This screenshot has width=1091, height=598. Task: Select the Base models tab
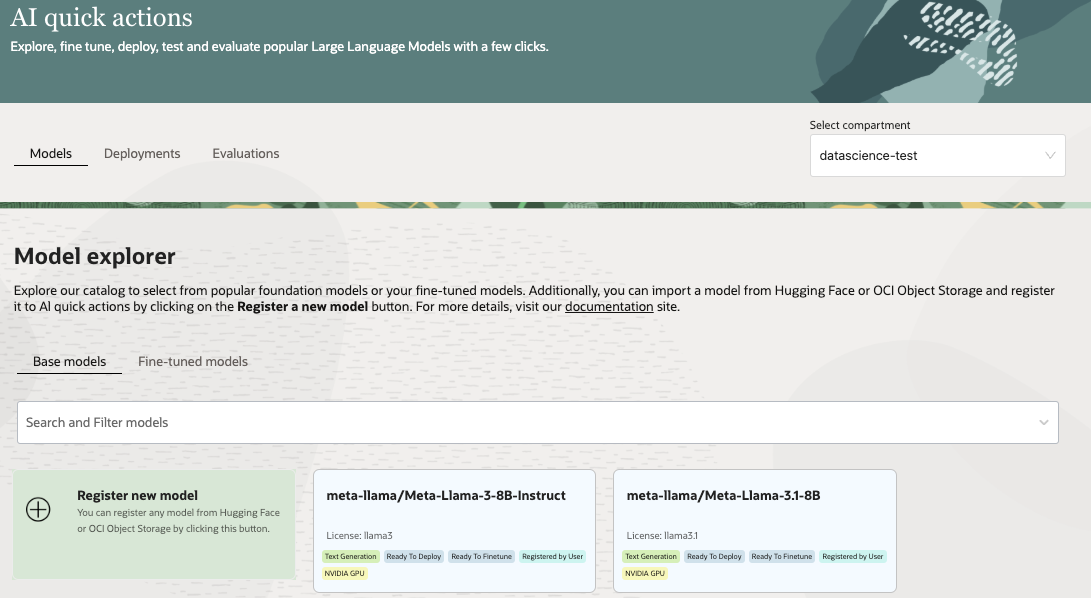pyautogui.click(x=70, y=361)
